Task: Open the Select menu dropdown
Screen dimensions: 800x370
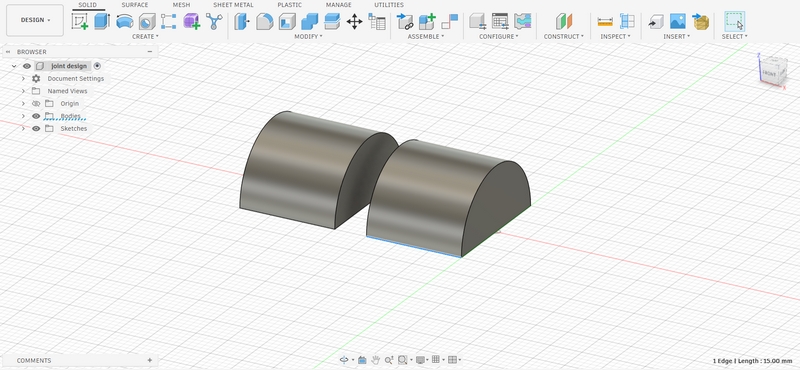Action: [x=735, y=37]
